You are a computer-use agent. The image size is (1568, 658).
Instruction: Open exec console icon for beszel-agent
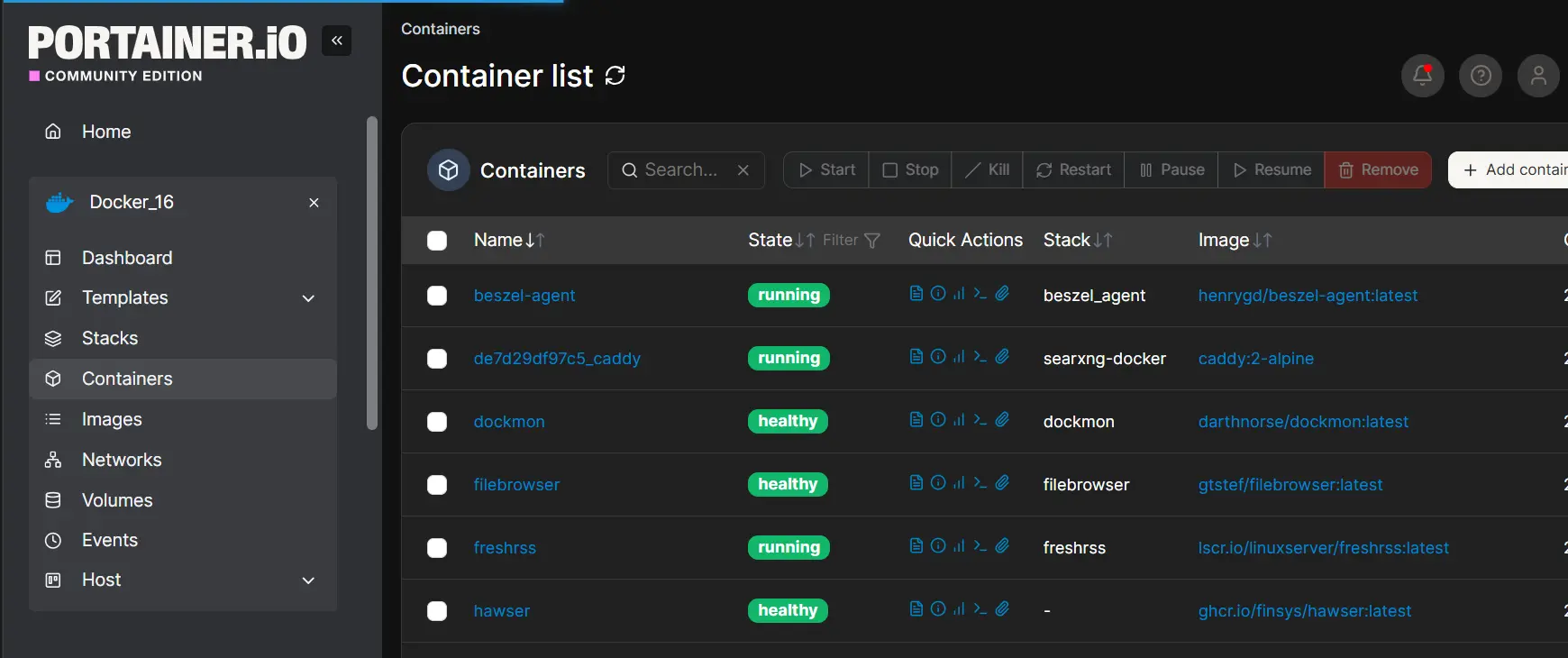coord(980,293)
